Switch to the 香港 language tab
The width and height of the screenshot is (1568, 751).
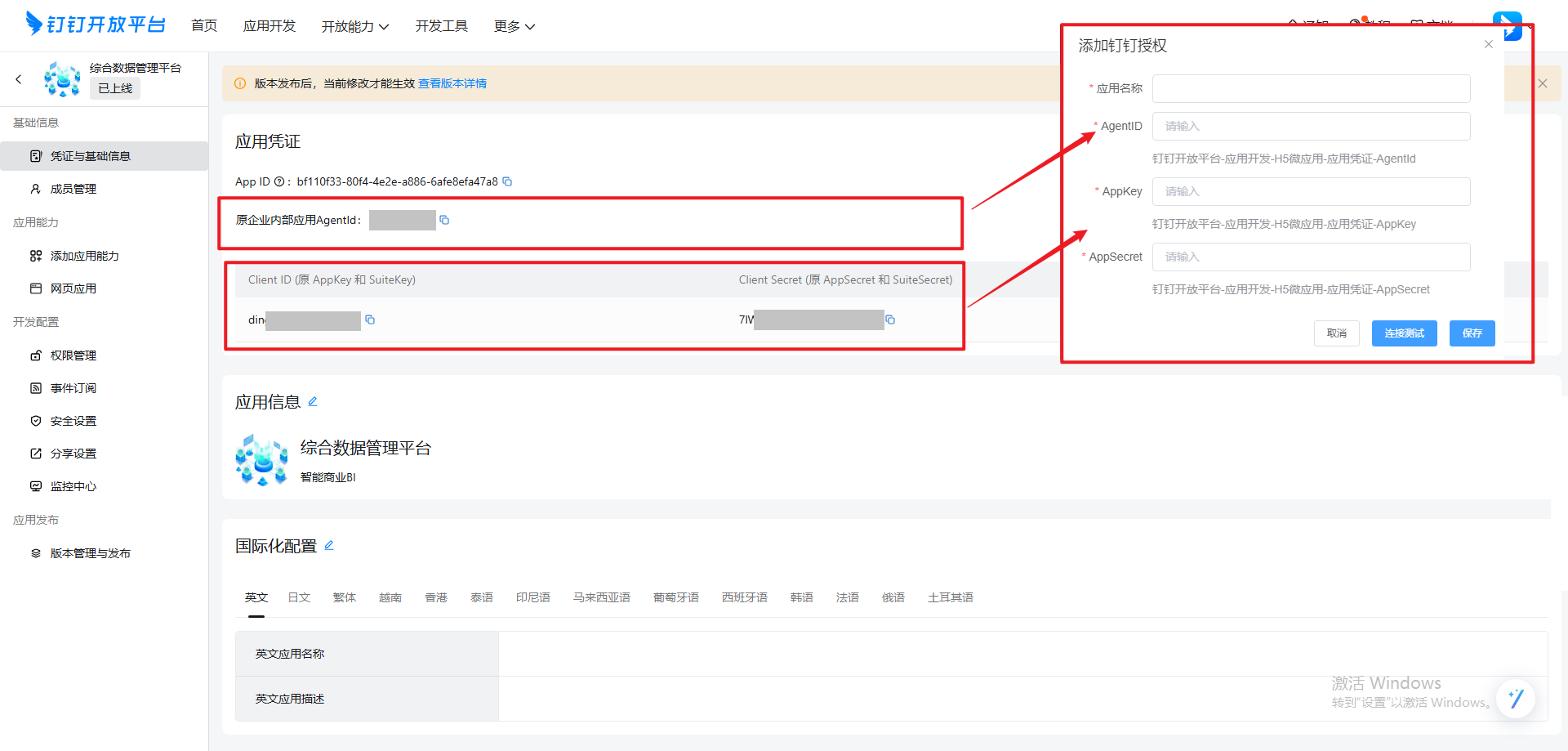pos(436,597)
